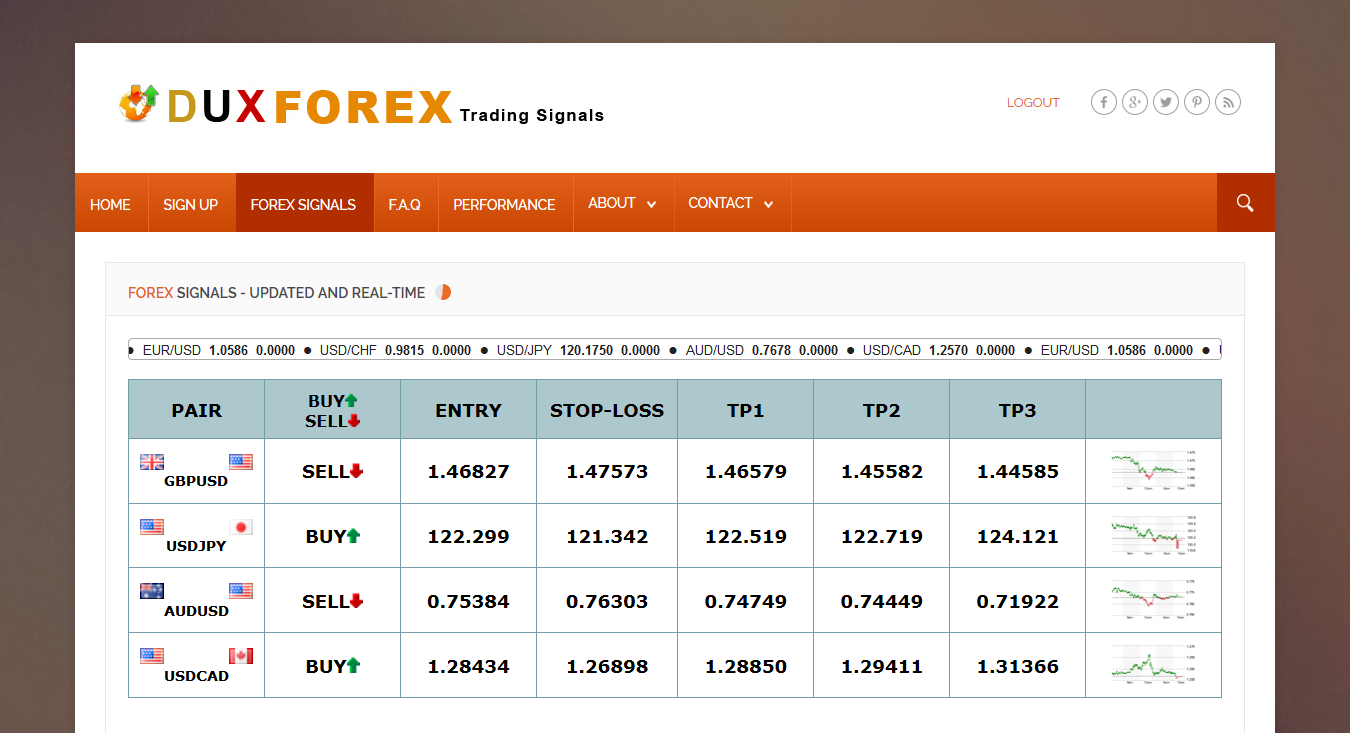
Task: Click the PAIR column header
Action: point(197,410)
